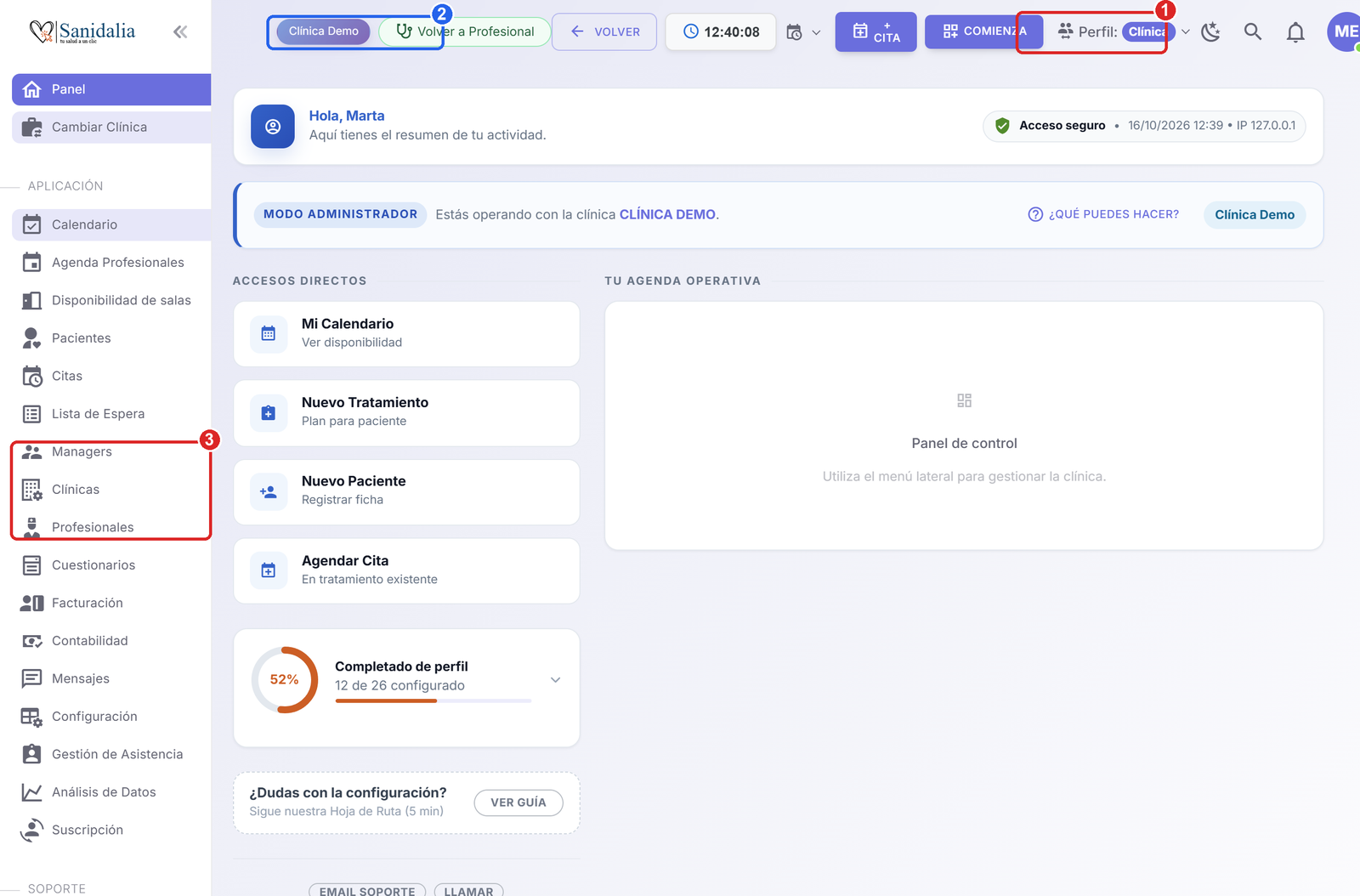Viewport: 1360px width, 896px height.
Task: Open the Mi Calendario shortcut card
Action: 406,334
